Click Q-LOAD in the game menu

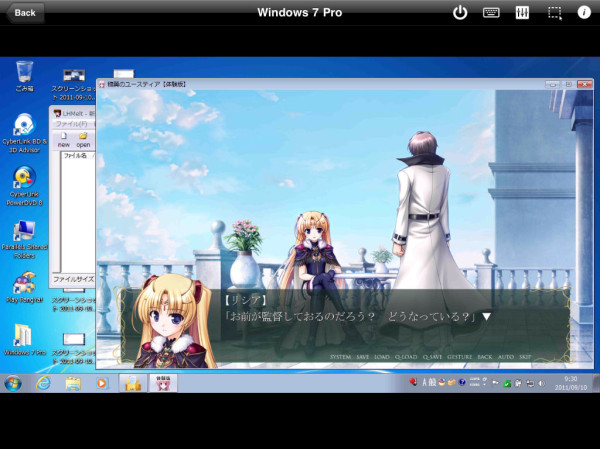pos(406,357)
